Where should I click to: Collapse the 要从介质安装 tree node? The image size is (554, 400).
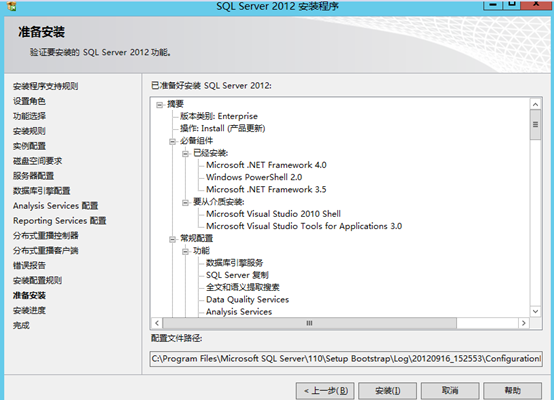(x=185, y=202)
